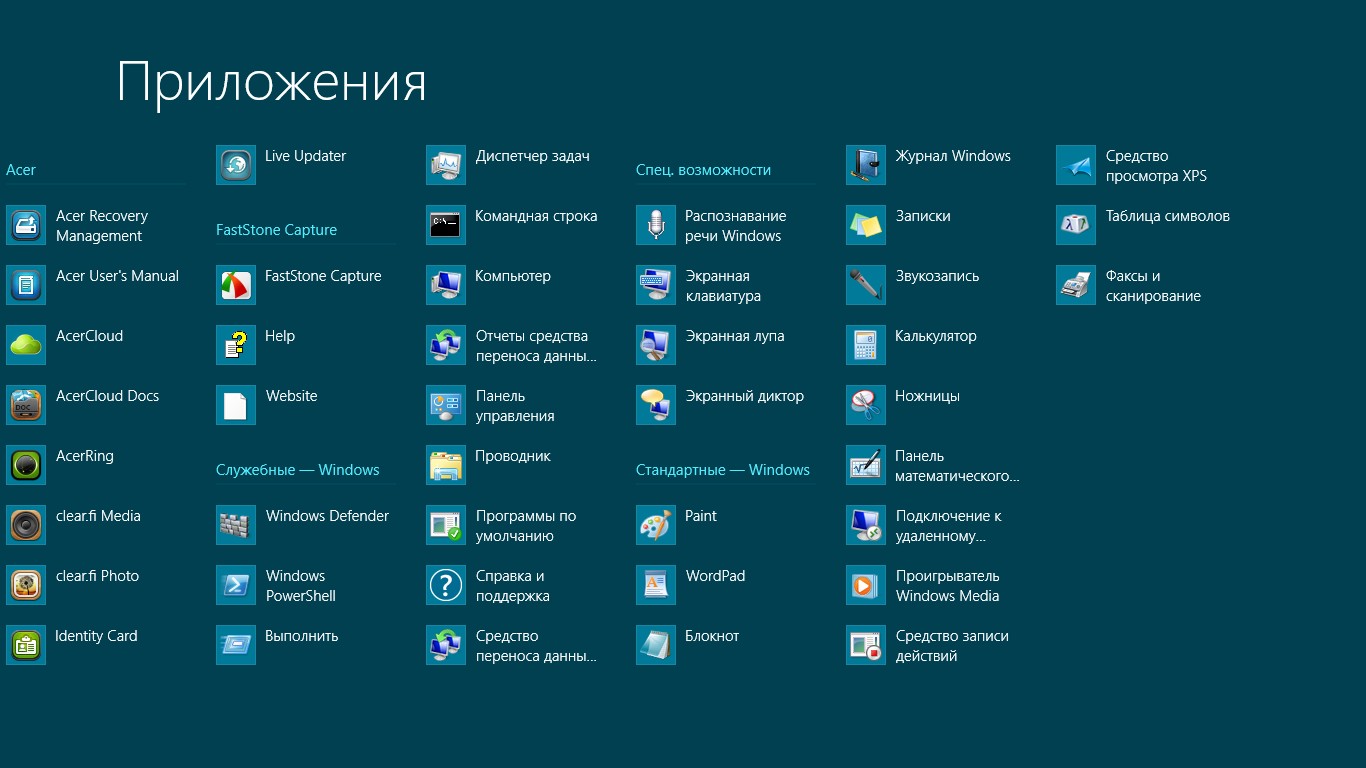Click the Спец. возможности group header

pos(703,170)
